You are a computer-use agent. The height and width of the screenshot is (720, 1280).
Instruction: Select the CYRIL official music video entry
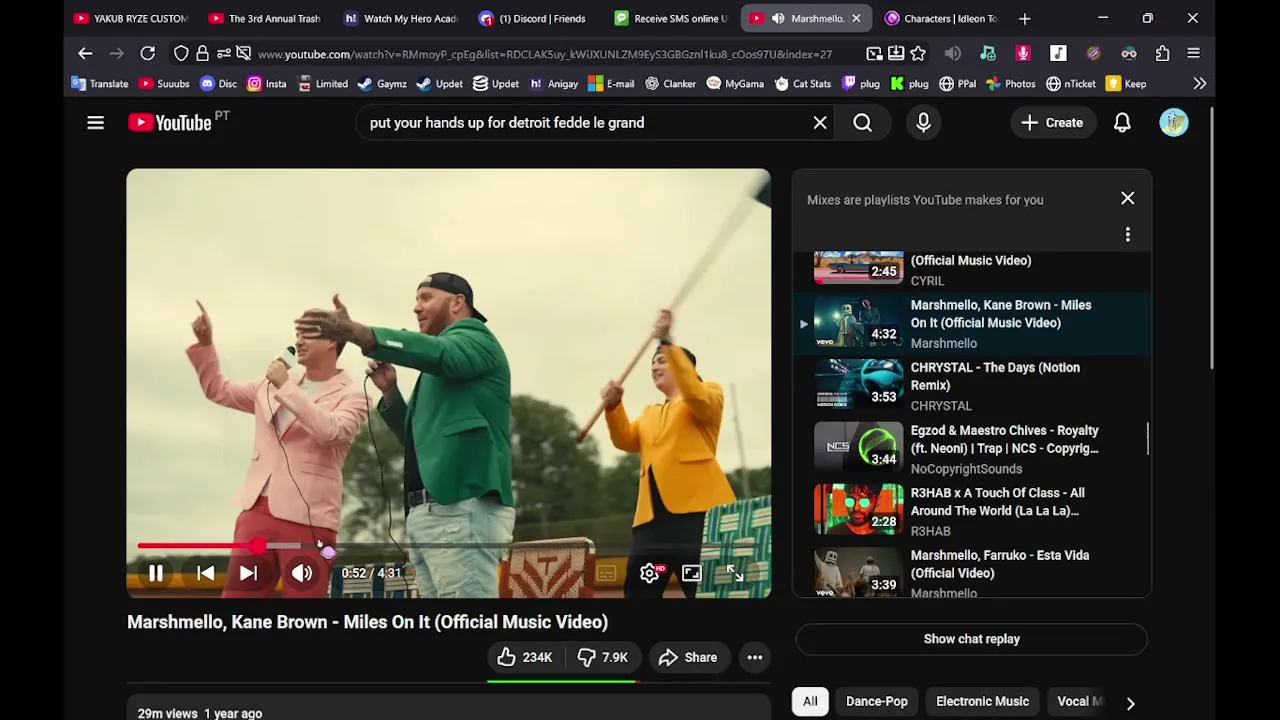[x=970, y=270]
